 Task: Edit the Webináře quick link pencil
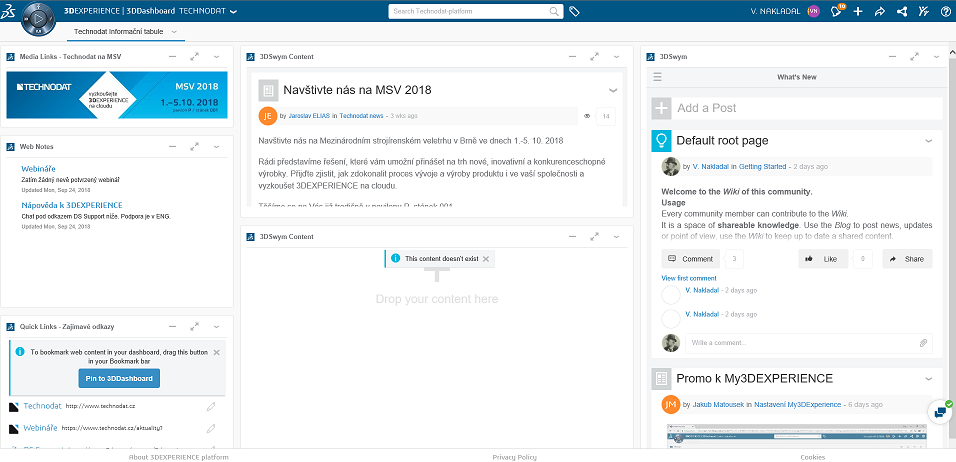pos(211,428)
